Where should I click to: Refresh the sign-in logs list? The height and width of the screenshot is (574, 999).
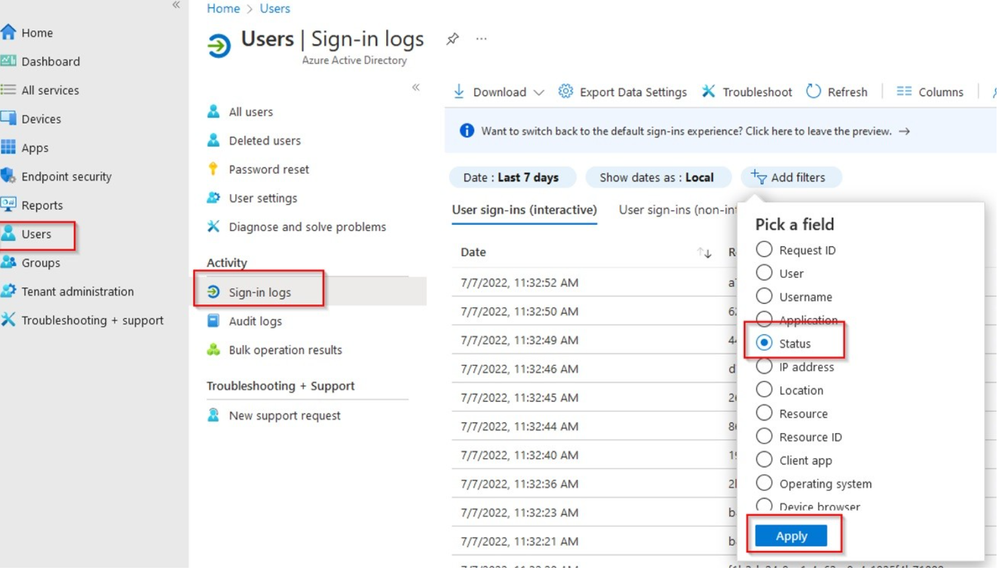tap(837, 92)
